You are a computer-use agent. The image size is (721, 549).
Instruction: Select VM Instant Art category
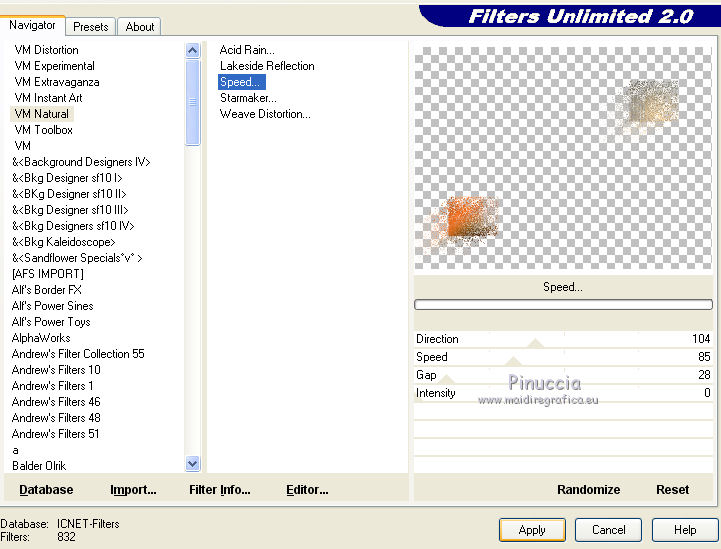[48, 98]
